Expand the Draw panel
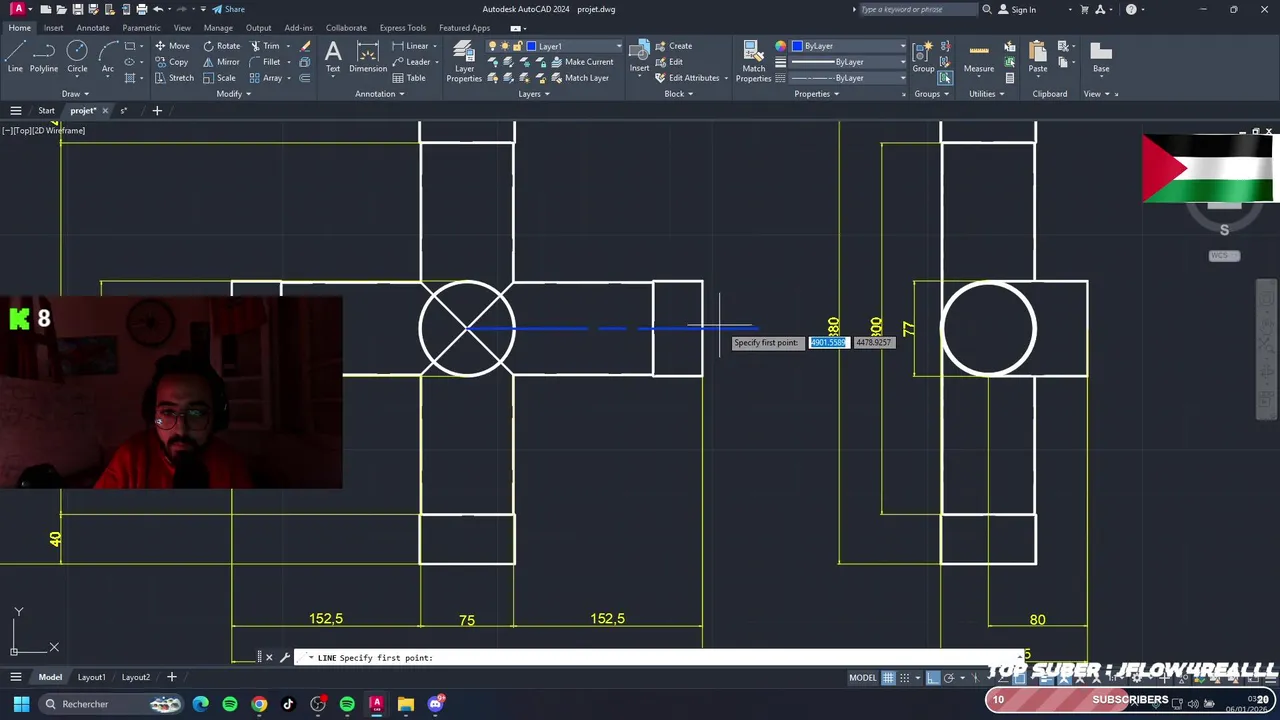Image resolution: width=1280 pixels, height=720 pixels. coord(76,94)
